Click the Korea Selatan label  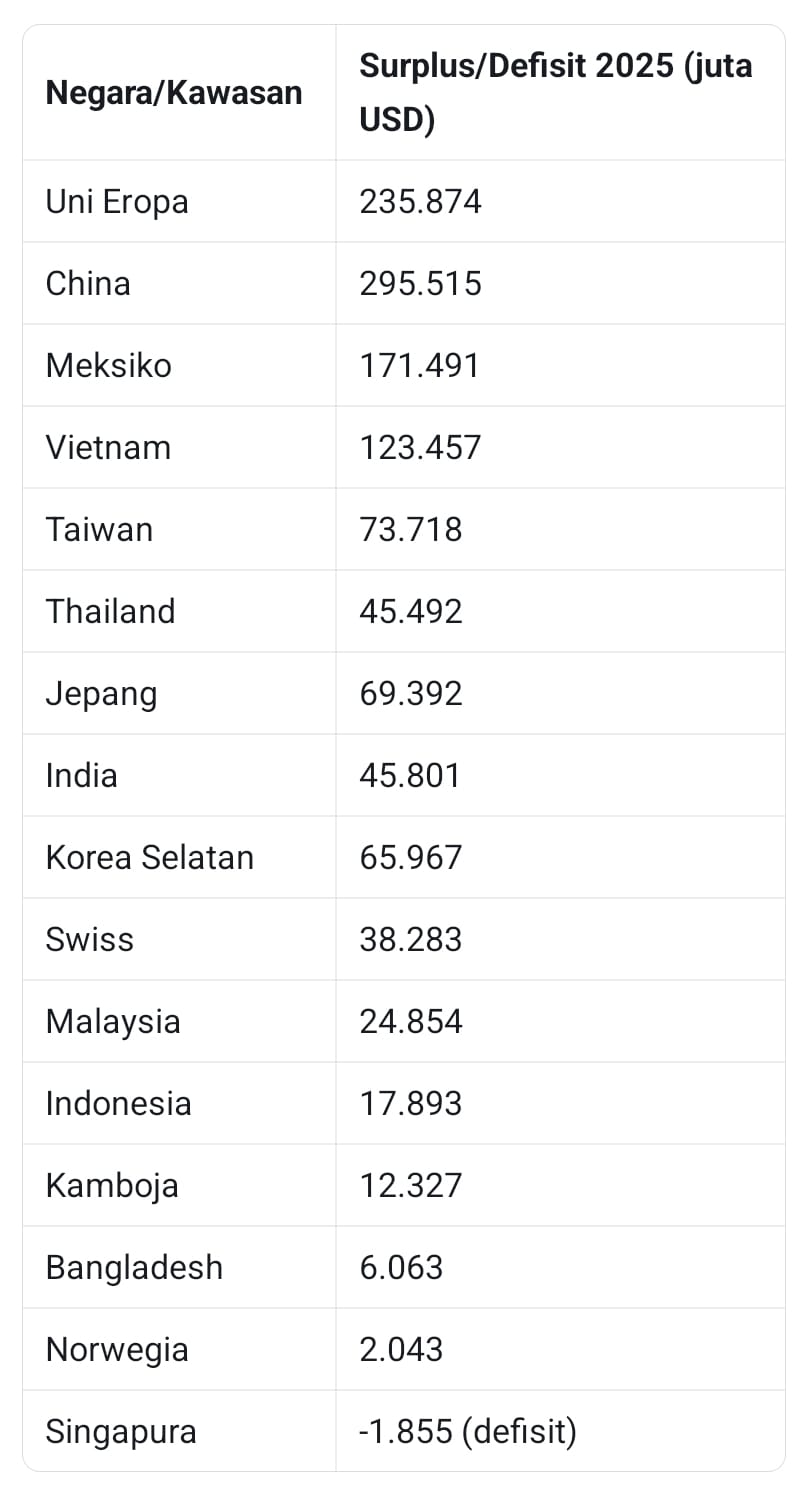point(150,858)
